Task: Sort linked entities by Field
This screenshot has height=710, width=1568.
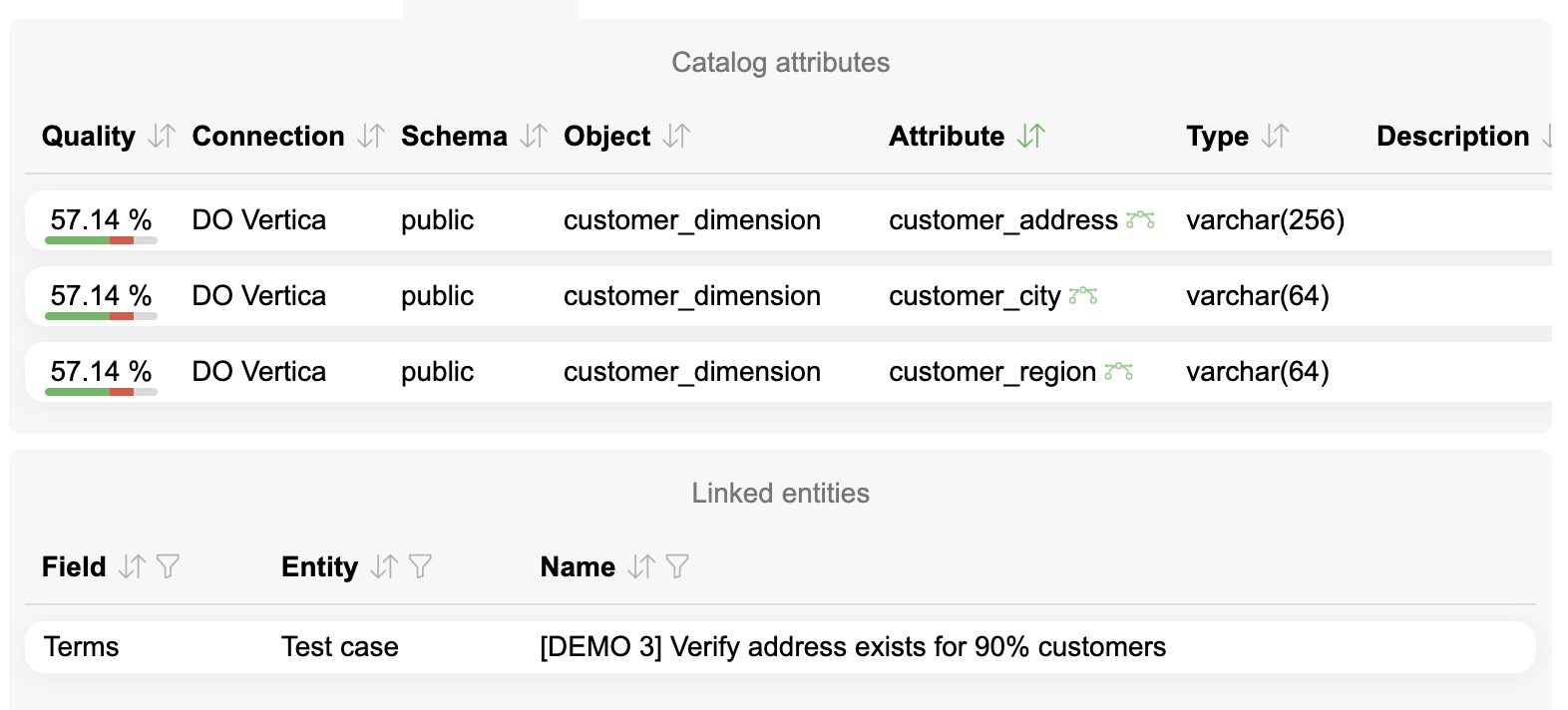Action: pos(132,566)
